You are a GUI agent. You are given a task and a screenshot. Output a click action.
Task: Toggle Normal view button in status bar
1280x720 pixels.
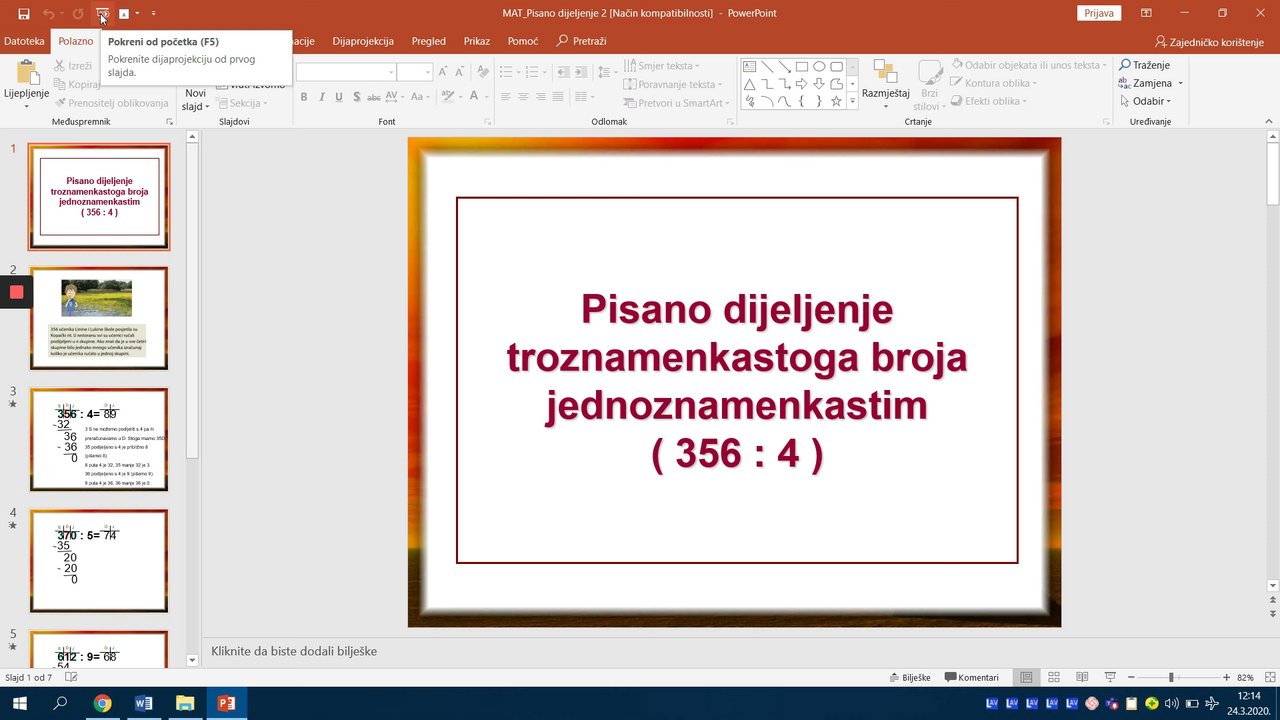(1026, 677)
